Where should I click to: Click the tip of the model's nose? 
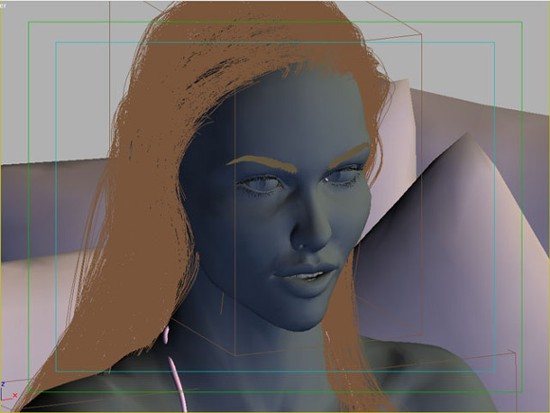tap(309, 242)
